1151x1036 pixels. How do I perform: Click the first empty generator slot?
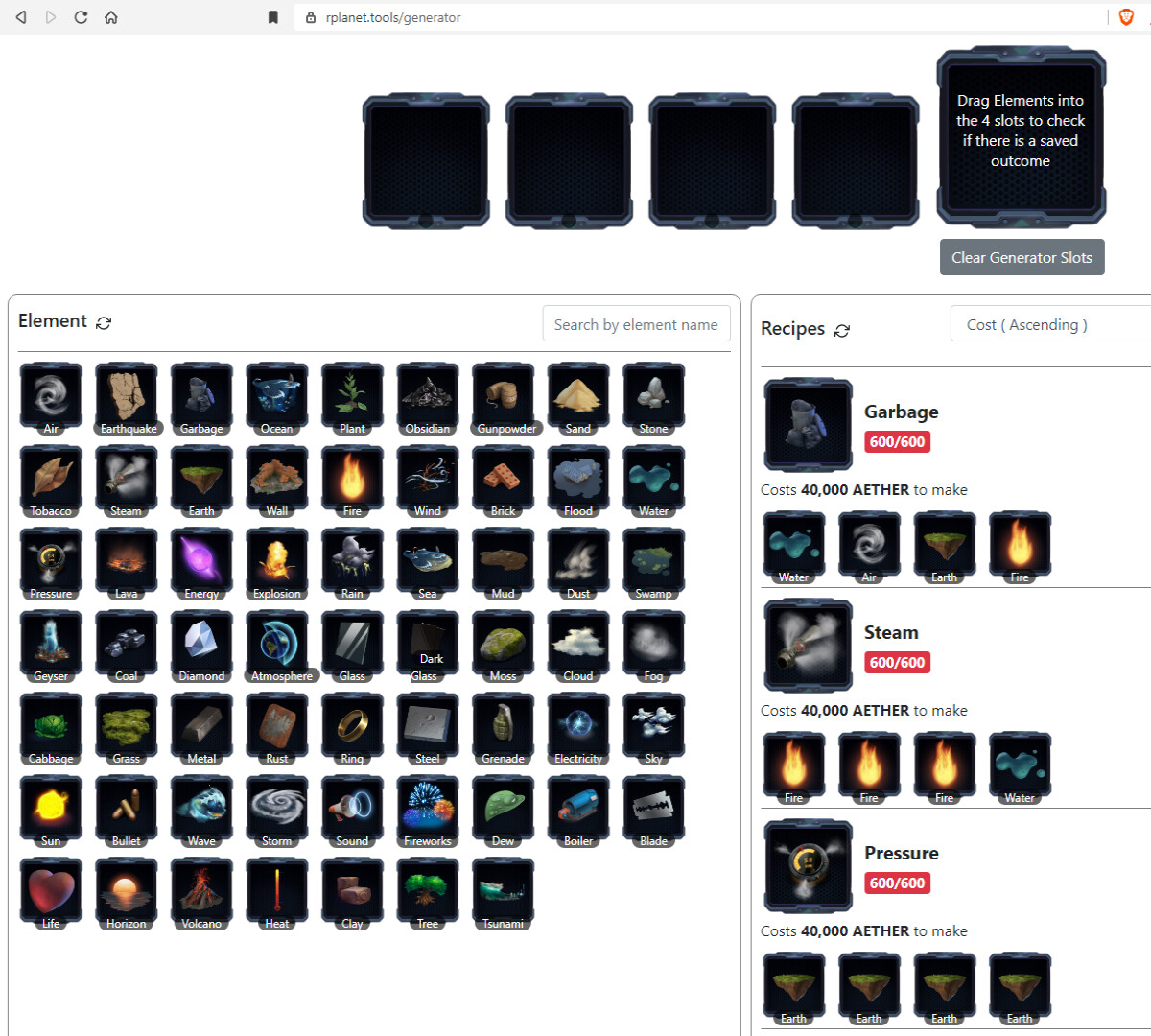click(x=426, y=161)
